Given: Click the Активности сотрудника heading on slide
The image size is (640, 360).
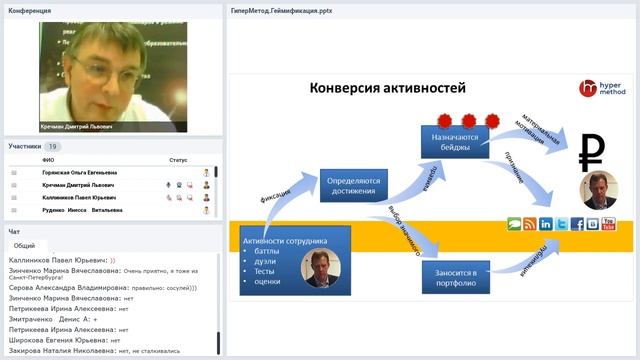Looking at the screenshot, I should click(x=285, y=241).
